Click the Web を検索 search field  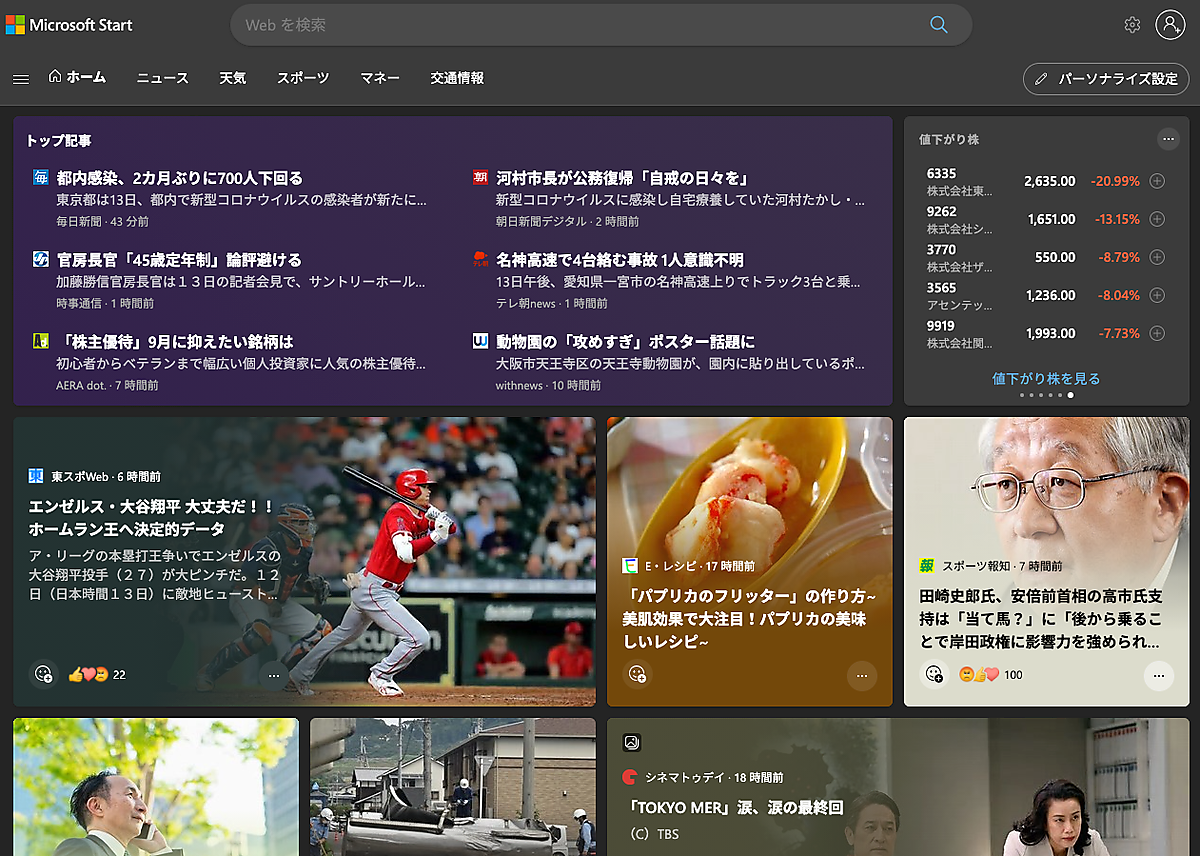580,25
